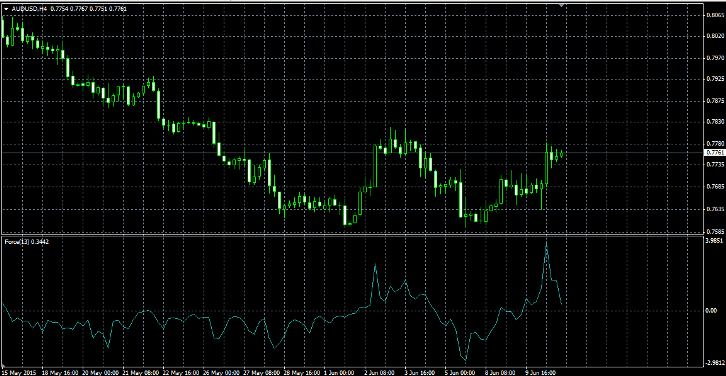
Task: Click the 0.00 indicator zero level label
Action: [711, 310]
